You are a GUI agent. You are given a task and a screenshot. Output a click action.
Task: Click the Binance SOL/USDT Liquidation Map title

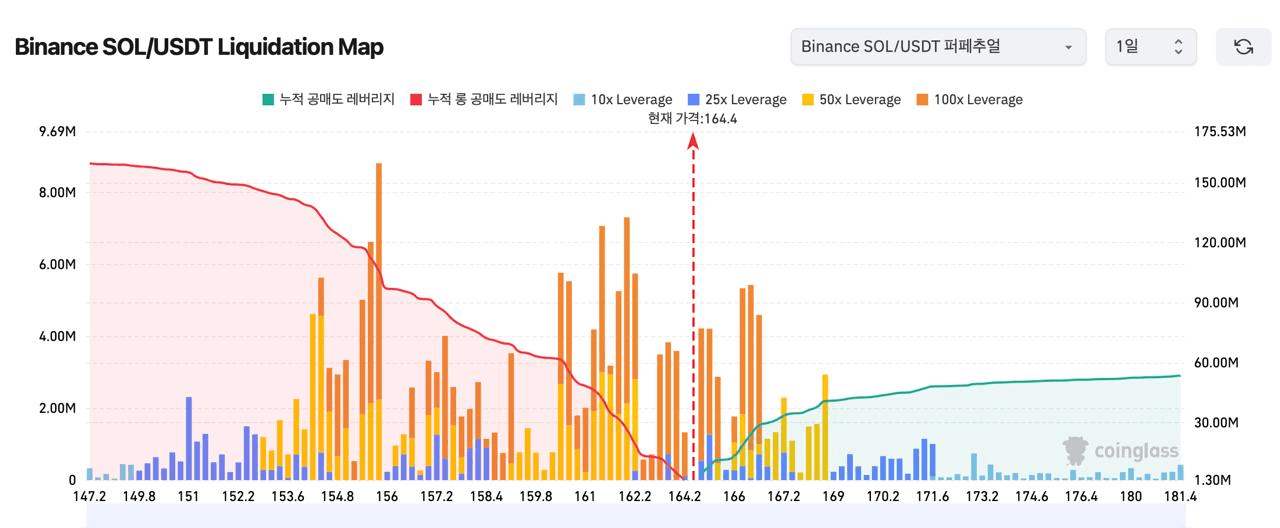199,46
